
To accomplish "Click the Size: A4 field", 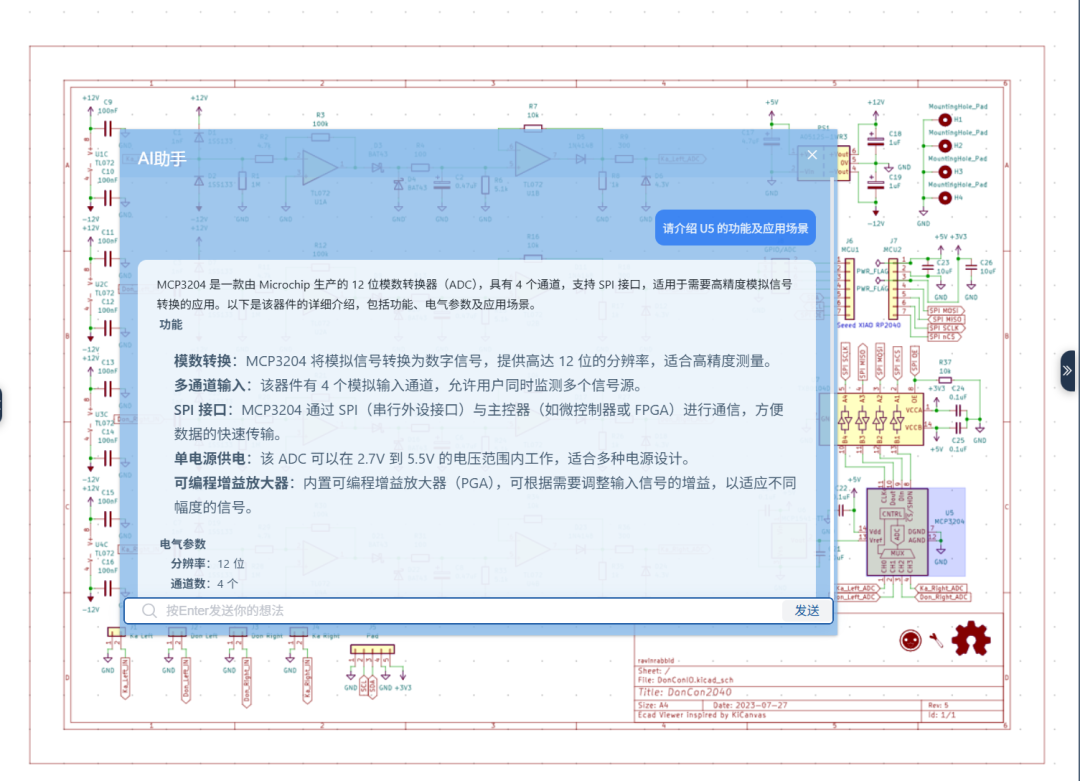I will click(654, 705).
